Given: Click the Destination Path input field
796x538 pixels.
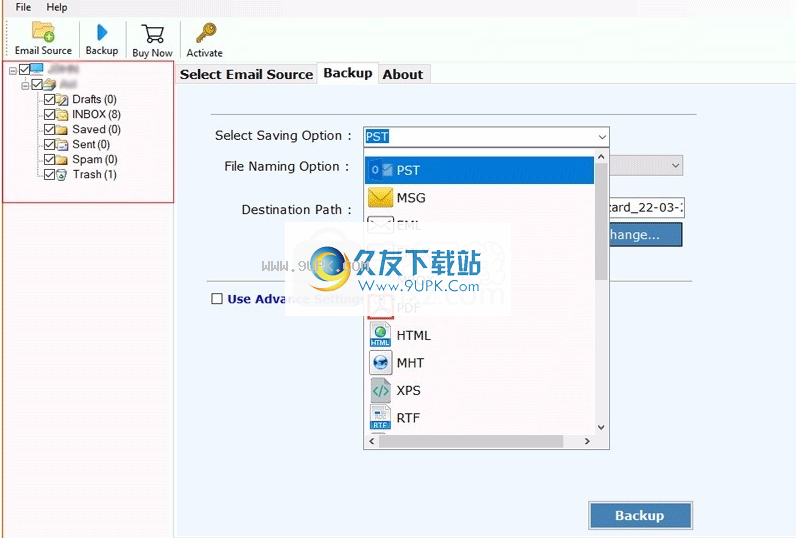Looking at the screenshot, I should point(647,207).
